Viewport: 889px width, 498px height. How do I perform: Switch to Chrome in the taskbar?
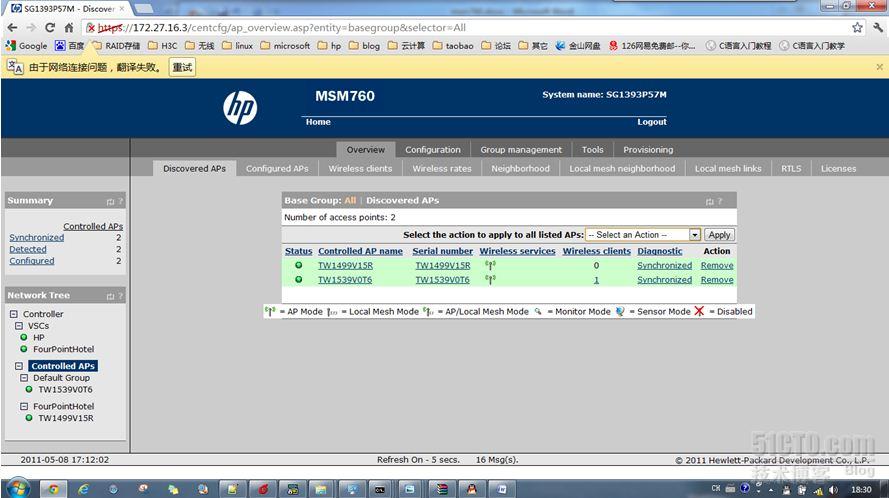coord(53,489)
